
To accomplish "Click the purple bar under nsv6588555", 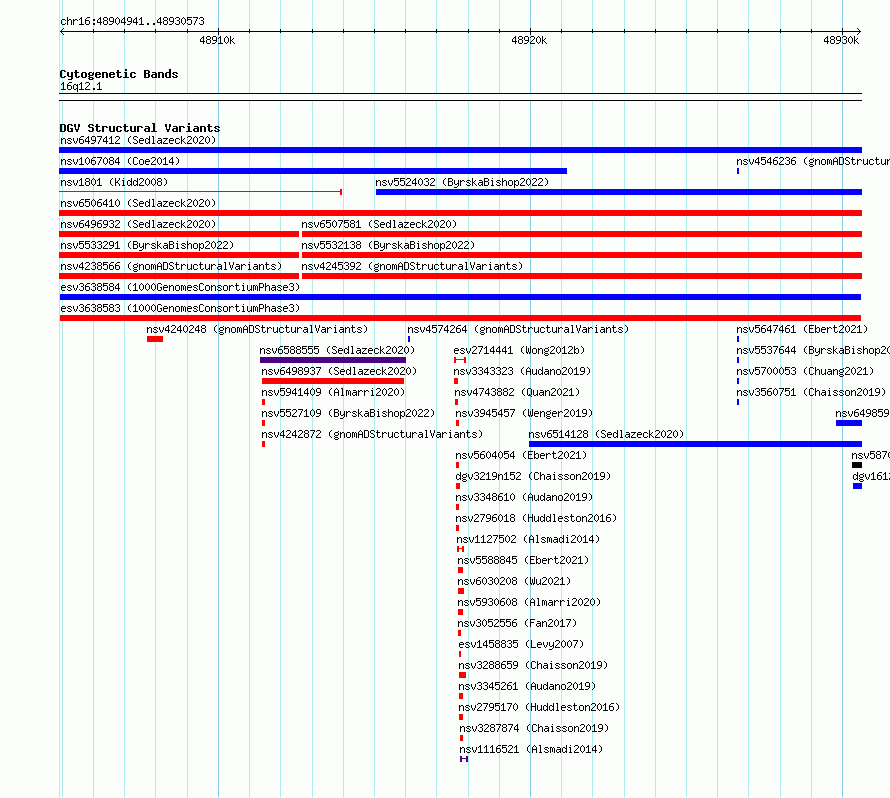I will pyautogui.click(x=333, y=360).
